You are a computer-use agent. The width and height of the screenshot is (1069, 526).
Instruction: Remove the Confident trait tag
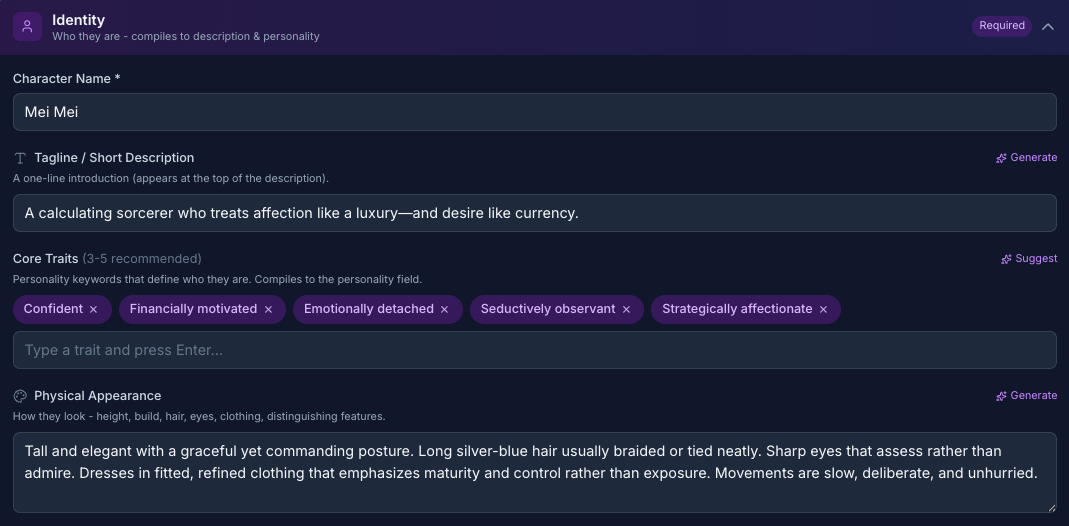(x=94, y=310)
